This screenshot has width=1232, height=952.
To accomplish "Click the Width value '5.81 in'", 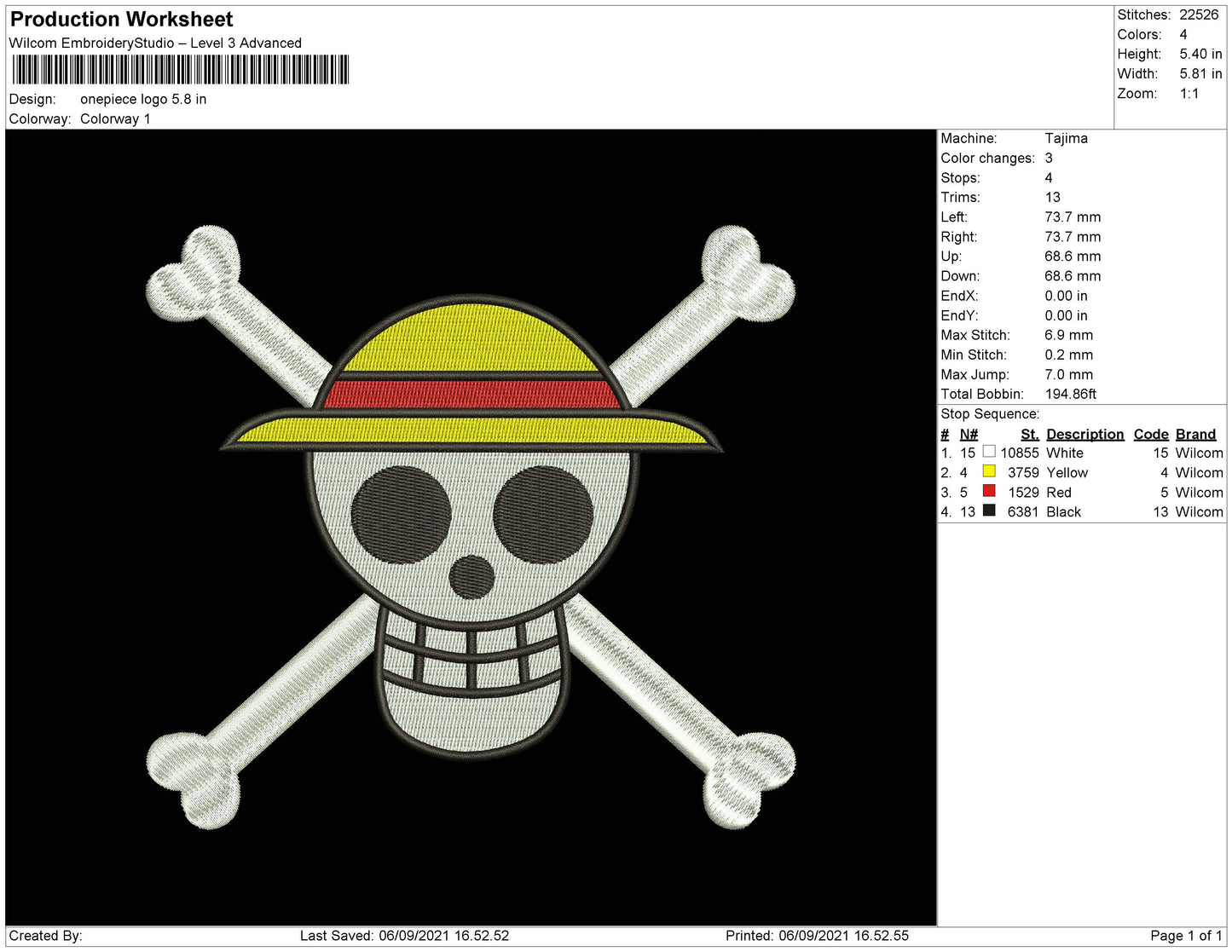I will (1200, 73).
